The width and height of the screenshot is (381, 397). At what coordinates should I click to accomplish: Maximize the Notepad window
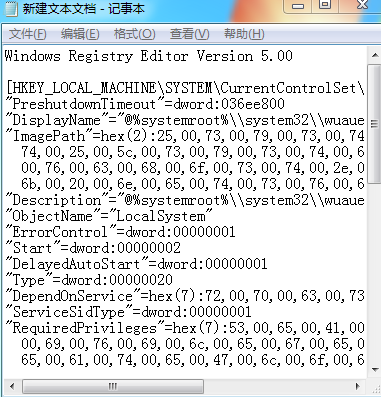[x=325, y=5]
